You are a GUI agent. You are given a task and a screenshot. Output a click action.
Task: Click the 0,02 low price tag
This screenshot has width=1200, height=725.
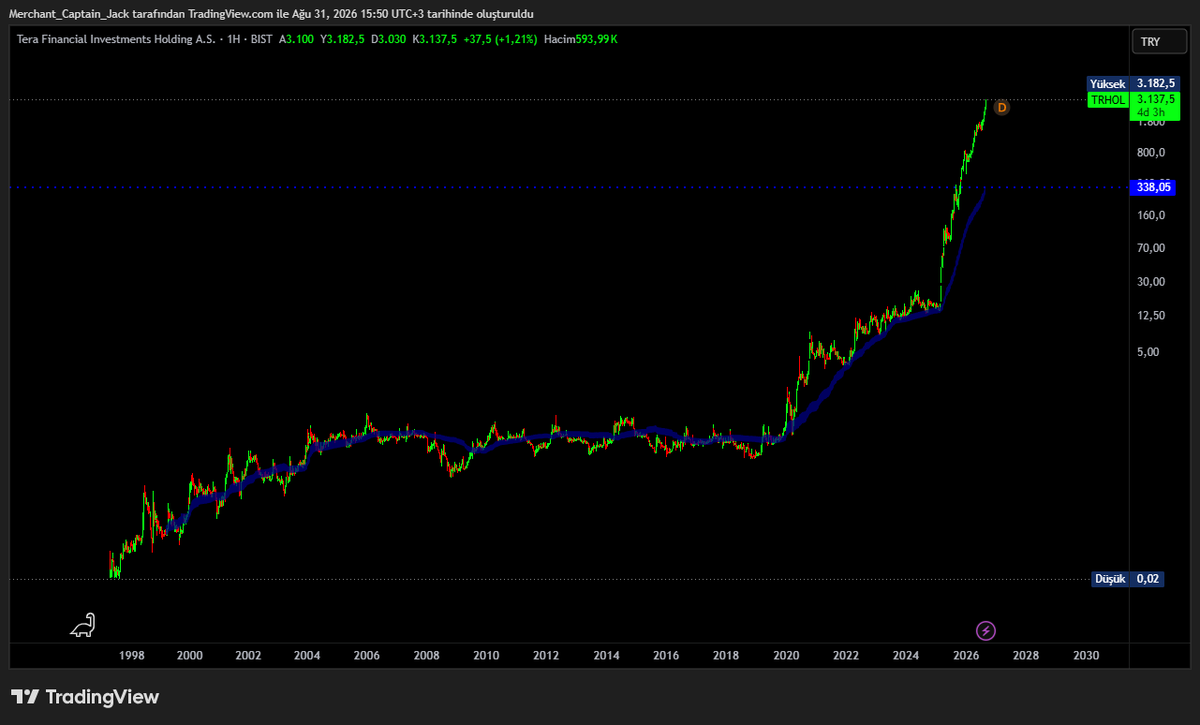point(1148,579)
